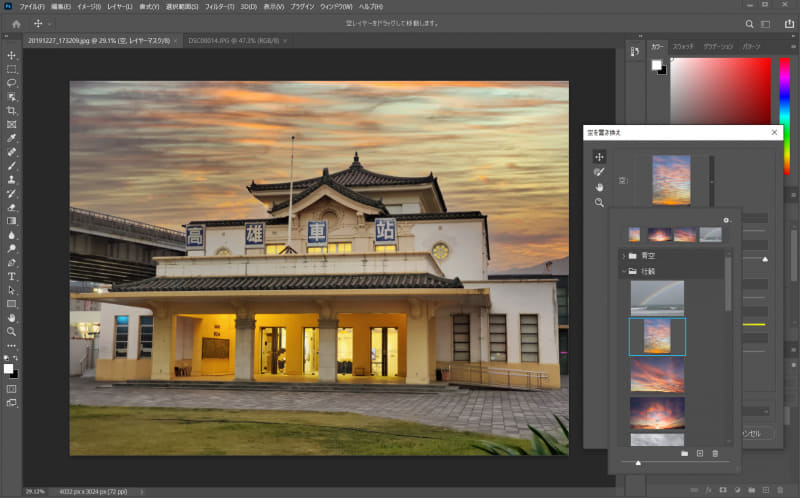Click the vertical hue slider

click(x=785, y=116)
